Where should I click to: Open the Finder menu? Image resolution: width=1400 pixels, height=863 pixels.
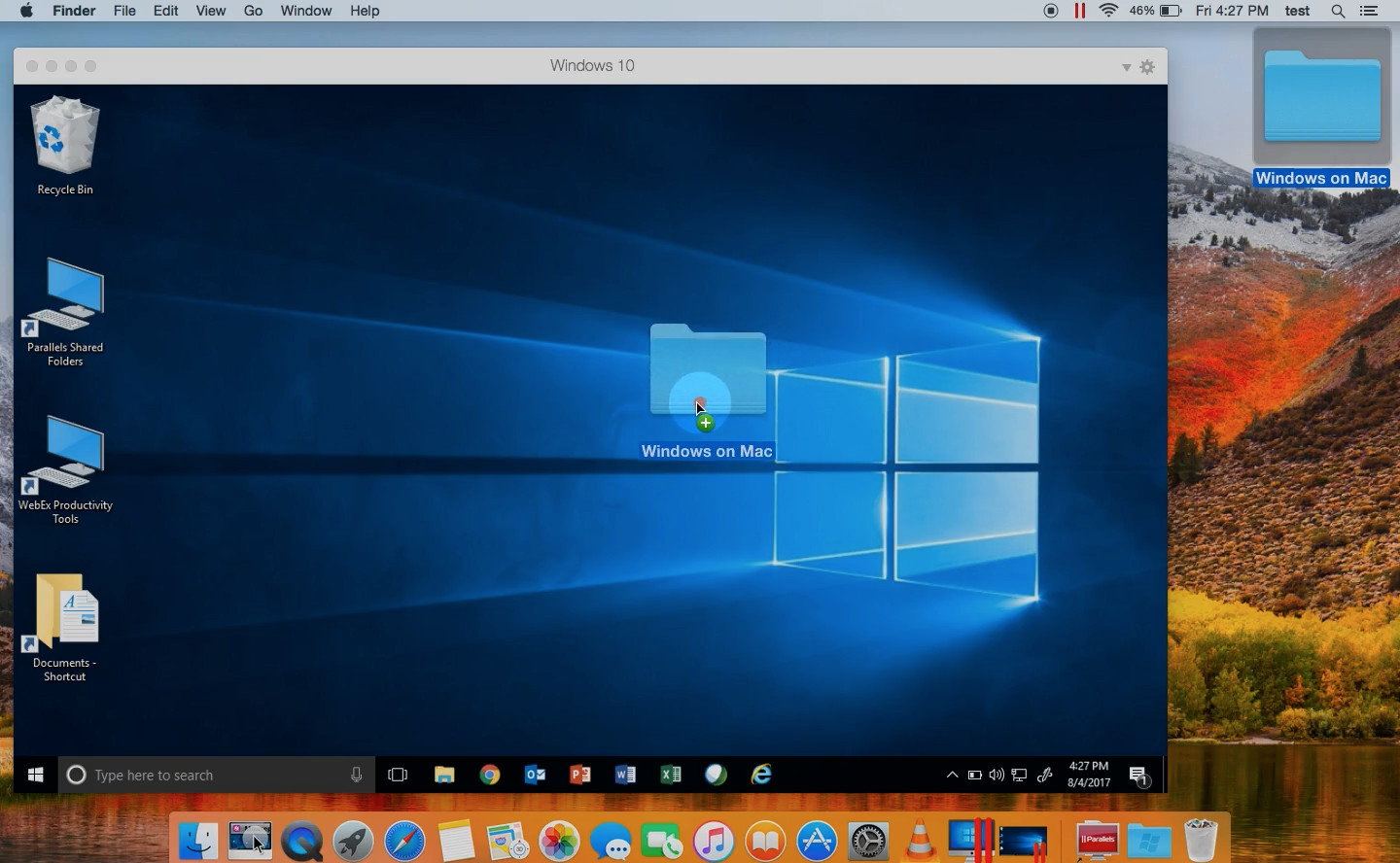pos(74,11)
